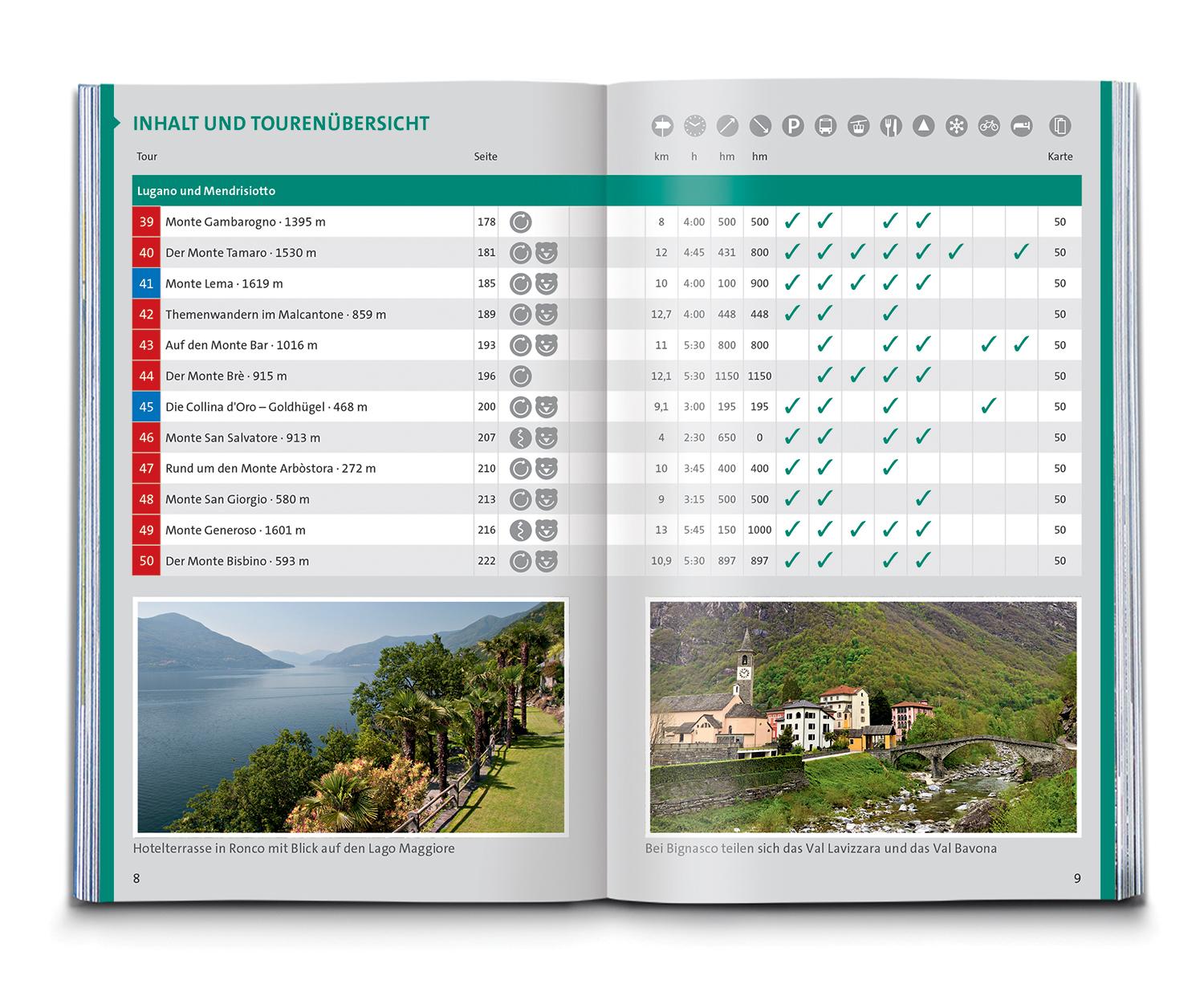
Task: Click the parking P icon
Action: point(793,126)
